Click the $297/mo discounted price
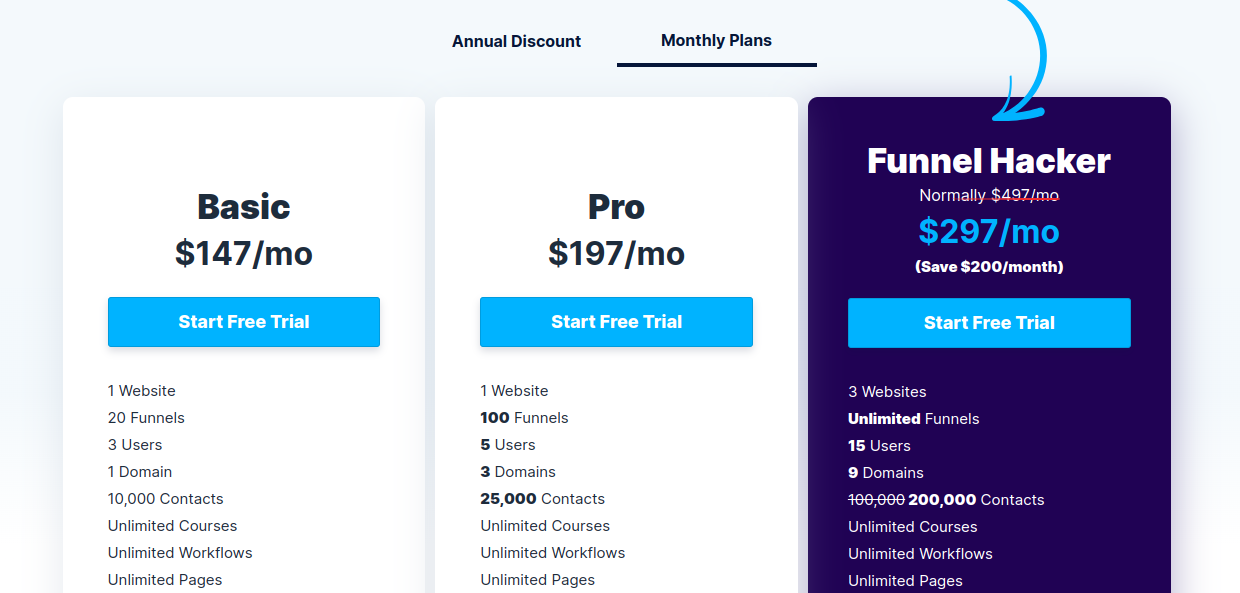 (x=988, y=231)
